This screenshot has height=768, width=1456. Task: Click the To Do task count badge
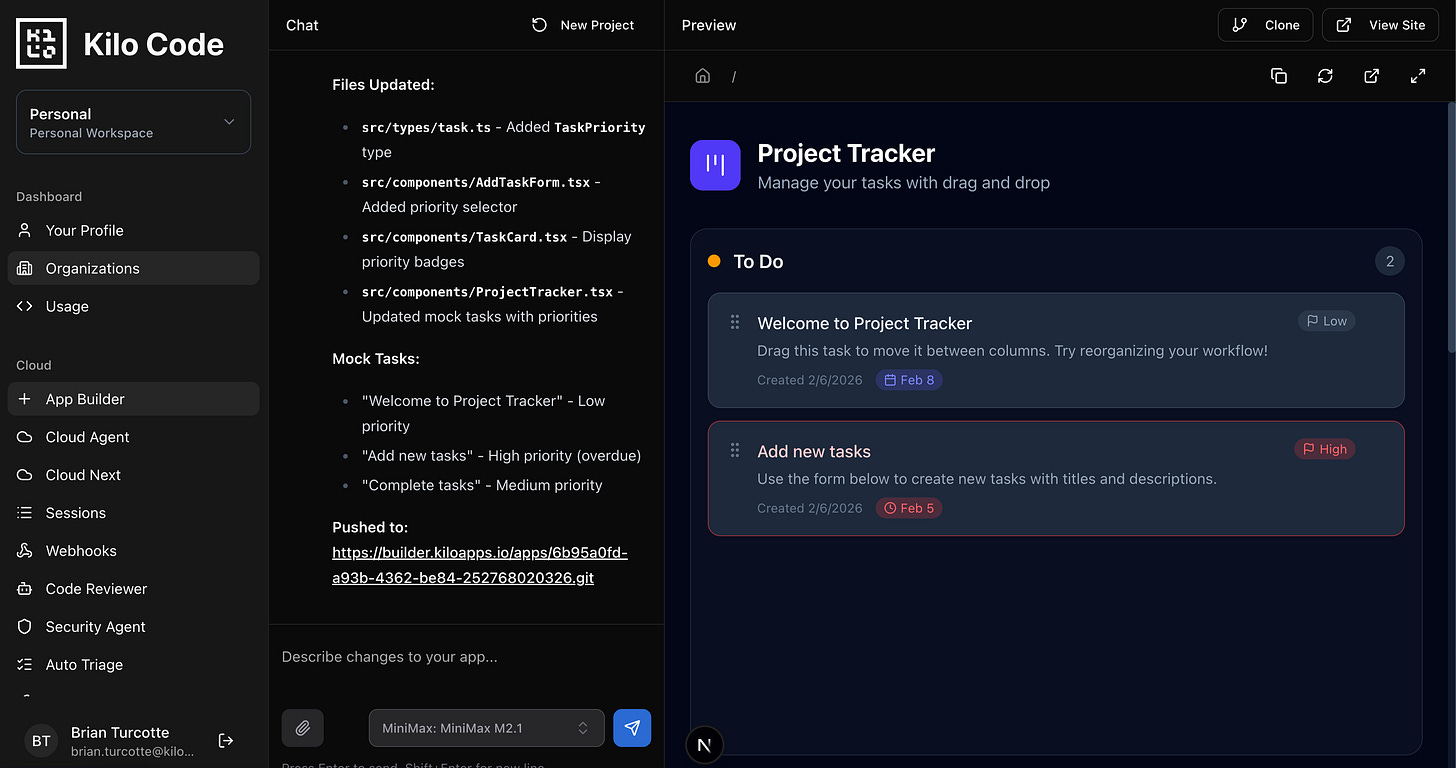point(1390,261)
